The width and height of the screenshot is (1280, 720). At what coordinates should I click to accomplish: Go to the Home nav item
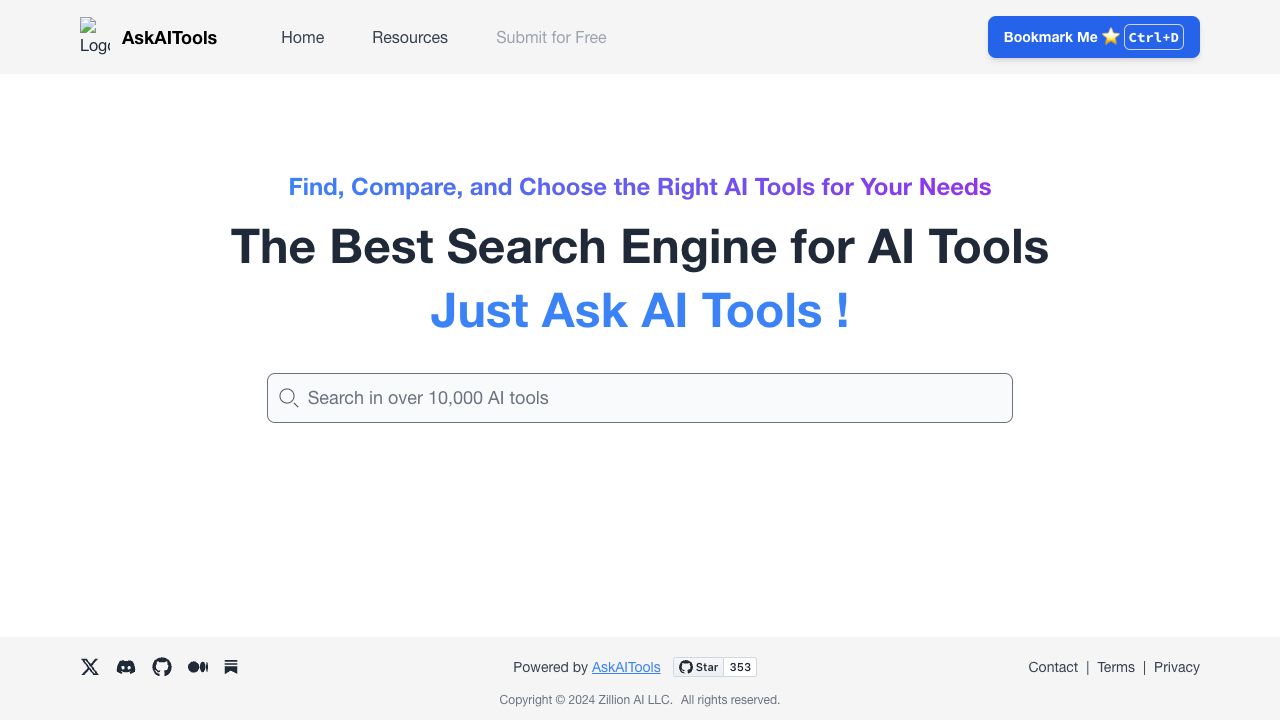point(302,37)
